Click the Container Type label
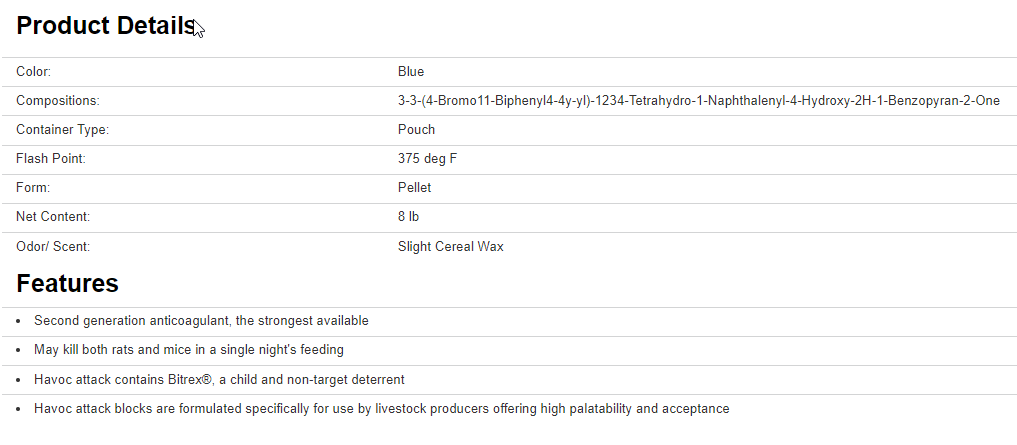Viewport: 1017px width, 445px height. [62, 130]
